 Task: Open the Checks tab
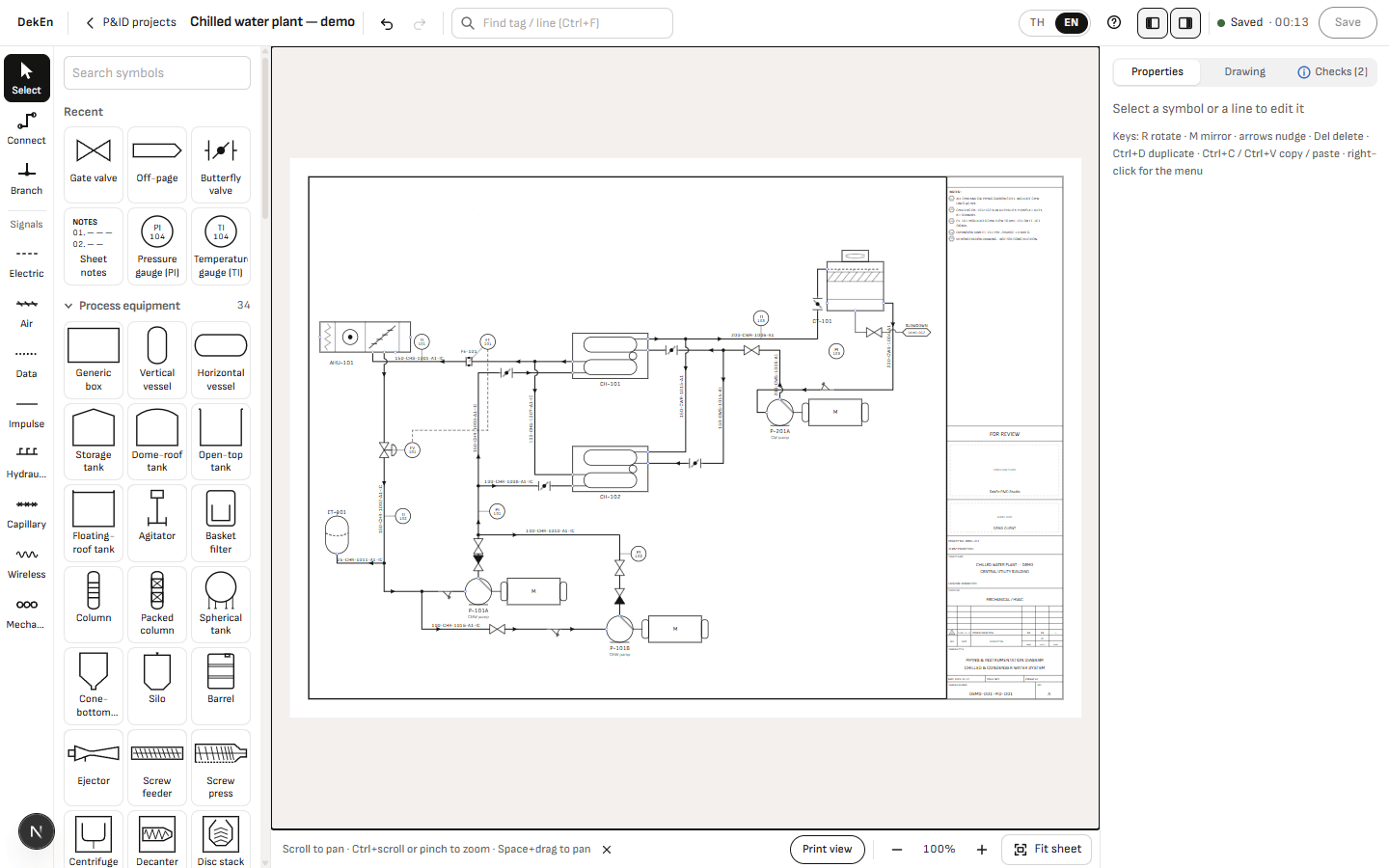tap(1332, 72)
